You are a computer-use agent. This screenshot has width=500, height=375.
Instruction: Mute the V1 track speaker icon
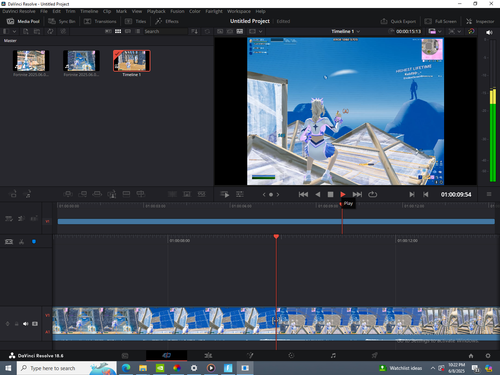[26, 324]
